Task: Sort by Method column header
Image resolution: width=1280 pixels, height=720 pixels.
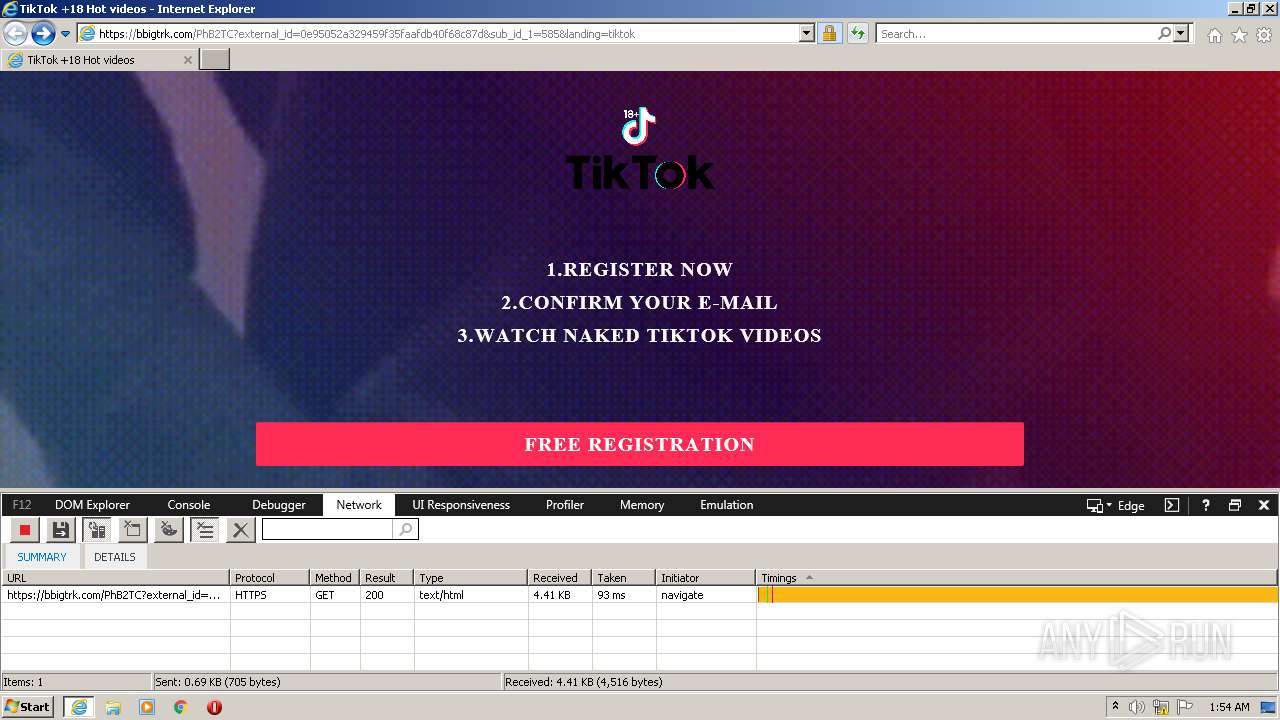Action: tap(335, 578)
